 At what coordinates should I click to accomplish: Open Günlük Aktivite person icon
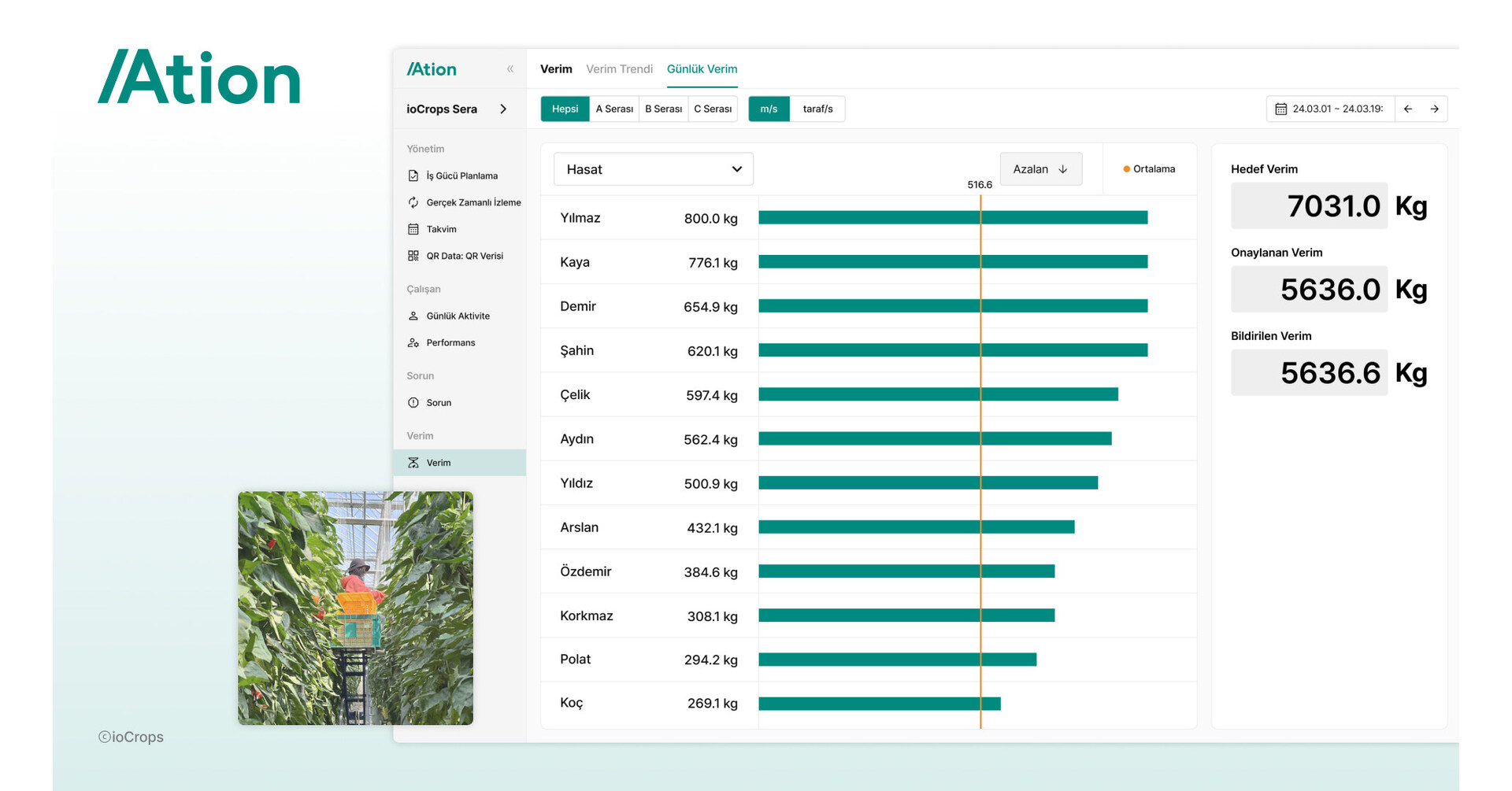coord(413,316)
